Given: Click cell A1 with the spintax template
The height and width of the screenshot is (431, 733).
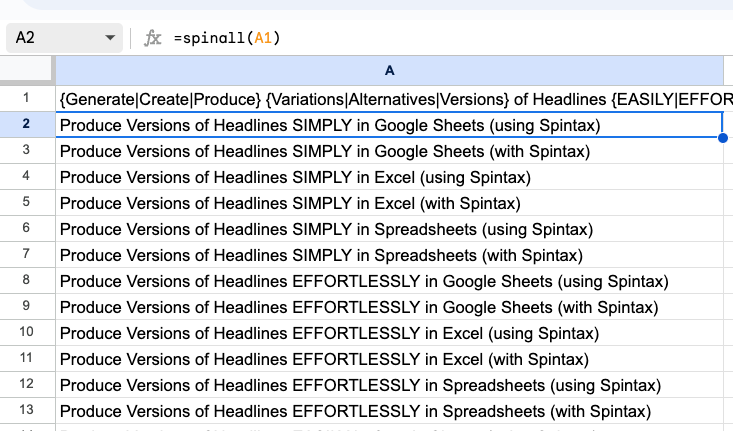Looking at the screenshot, I should (389, 99).
